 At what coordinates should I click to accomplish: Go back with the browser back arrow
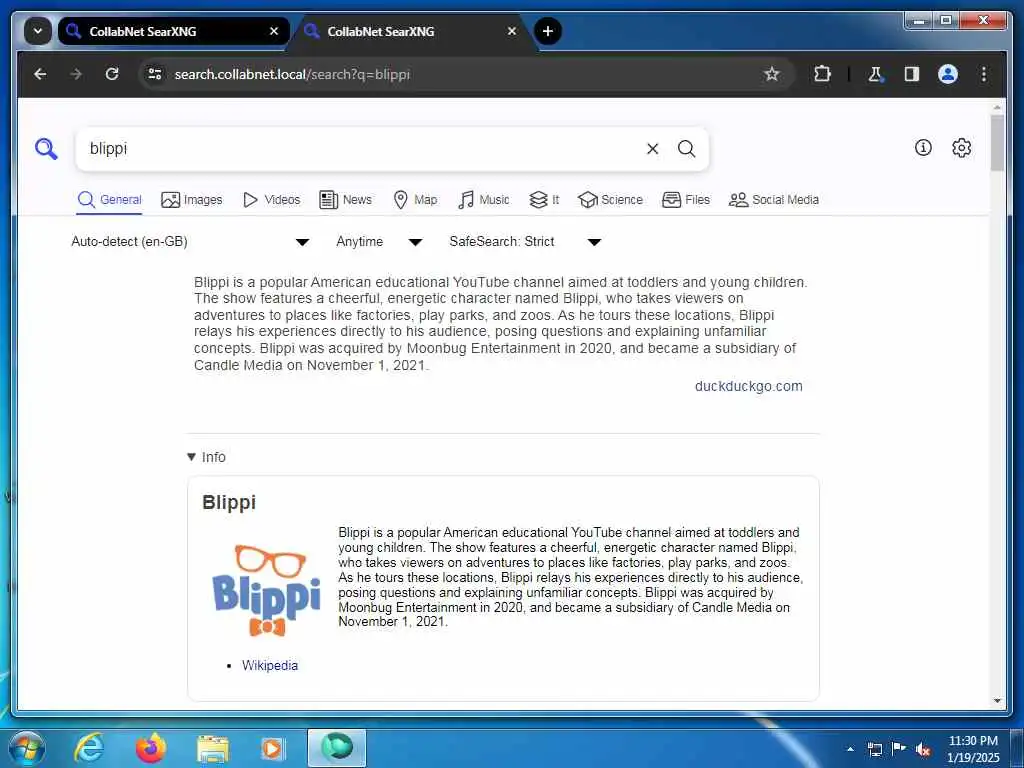[x=40, y=74]
